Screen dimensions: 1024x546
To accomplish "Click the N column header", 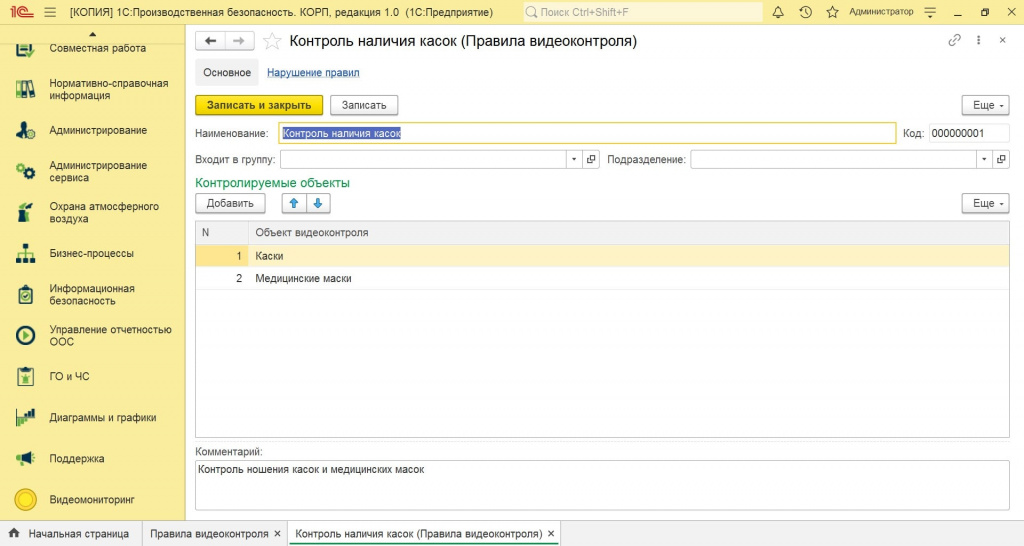I will pos(222,233).
